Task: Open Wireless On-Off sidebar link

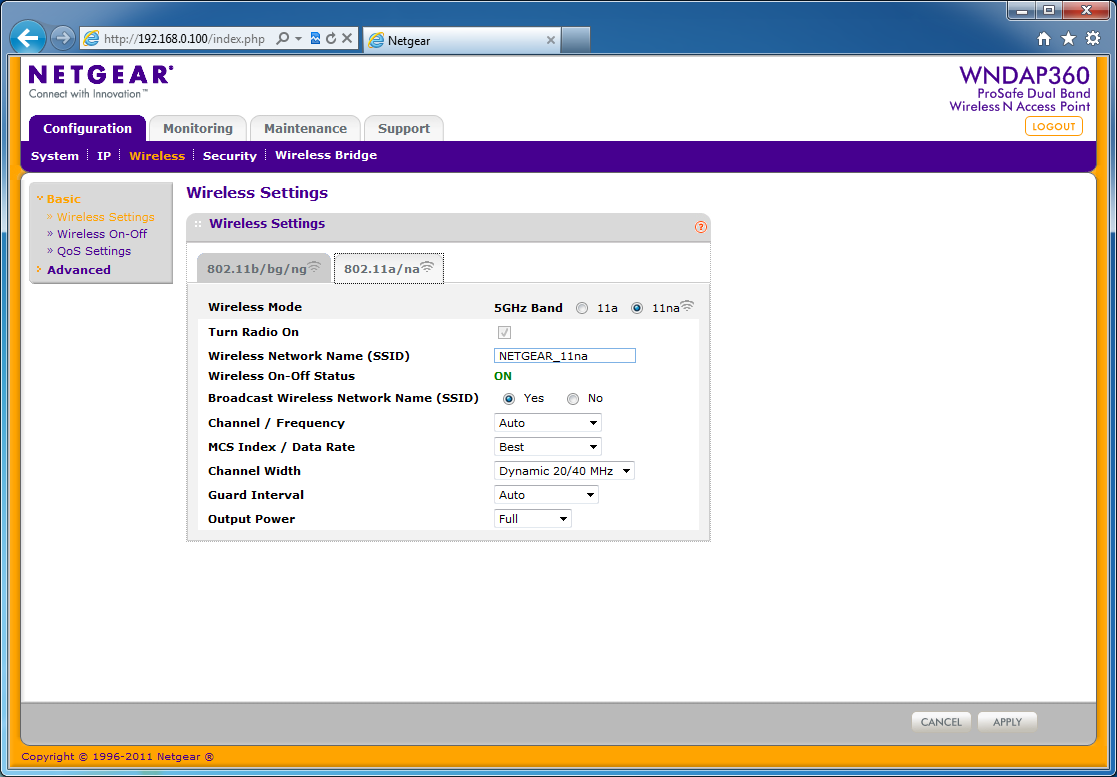Action: point(102,234)
